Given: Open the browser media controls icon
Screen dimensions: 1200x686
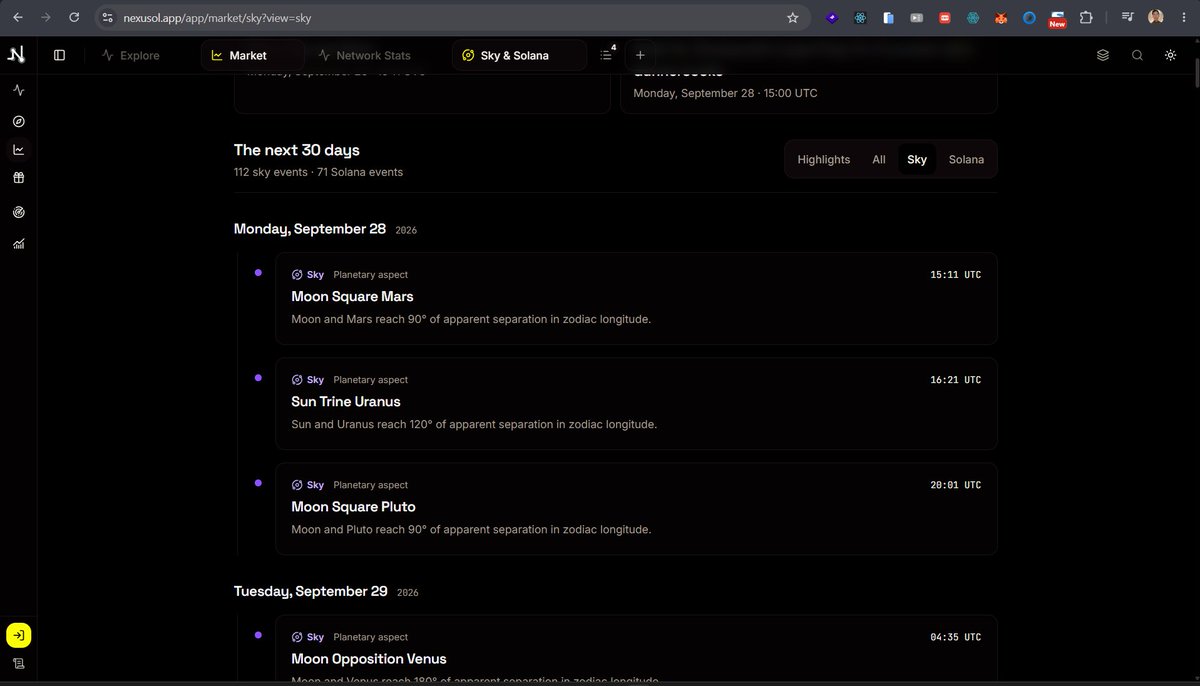Looking at the screenshot, I should (1128, 18).
